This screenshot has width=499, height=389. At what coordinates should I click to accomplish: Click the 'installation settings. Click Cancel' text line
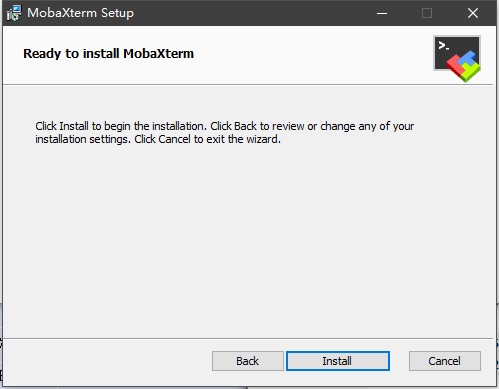pyautogui.click(x=158, y=139)
